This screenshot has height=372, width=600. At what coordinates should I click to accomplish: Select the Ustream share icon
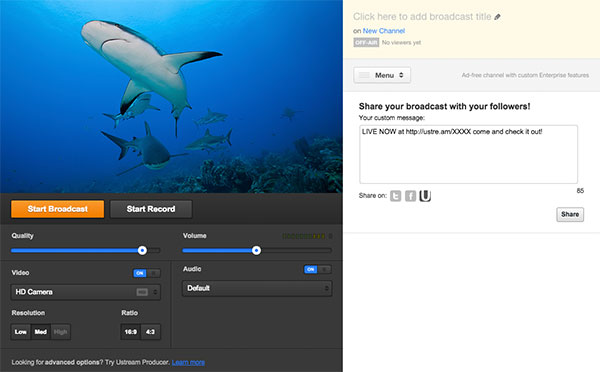425,196
